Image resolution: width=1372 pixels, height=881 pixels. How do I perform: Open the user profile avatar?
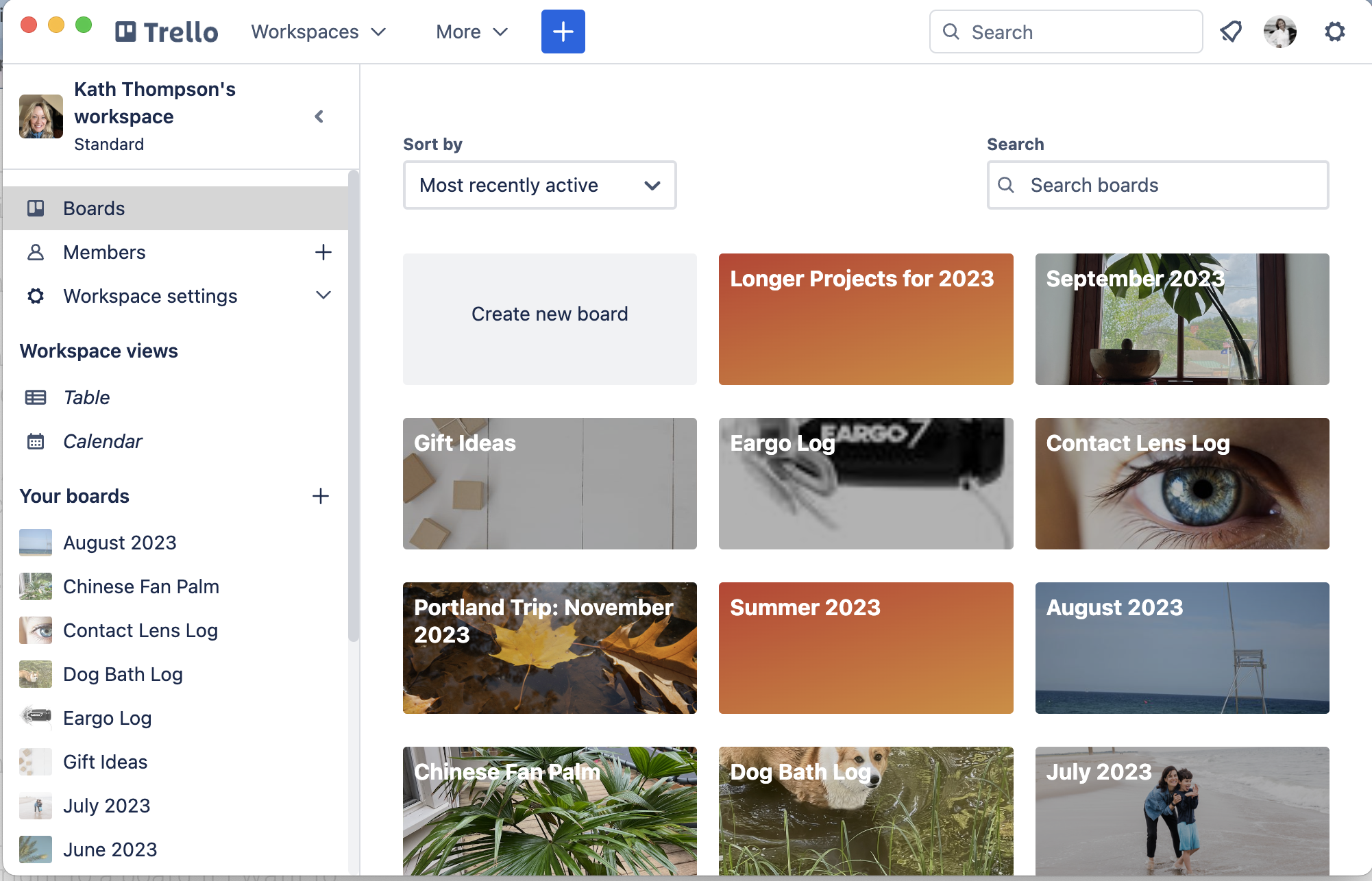point(1279,32)
